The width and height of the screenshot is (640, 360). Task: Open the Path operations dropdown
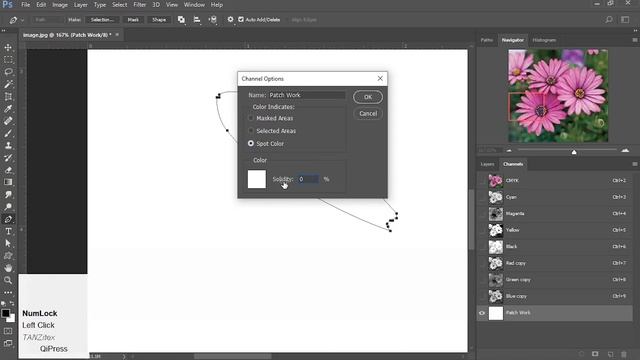click(x=181, y=20)
